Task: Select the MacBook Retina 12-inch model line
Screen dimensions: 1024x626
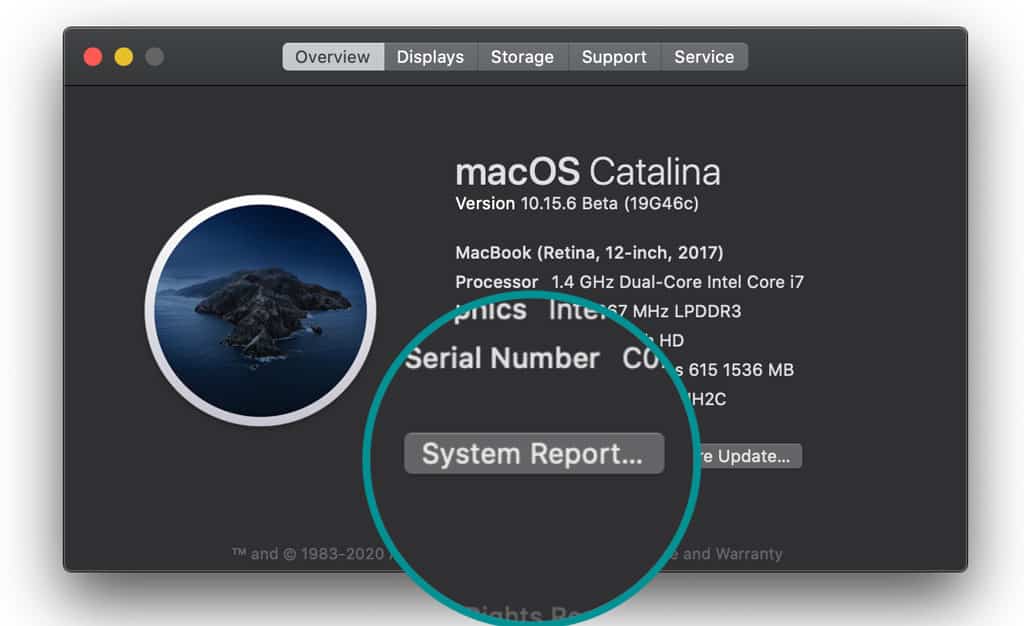Action: [x=589, y=253]
